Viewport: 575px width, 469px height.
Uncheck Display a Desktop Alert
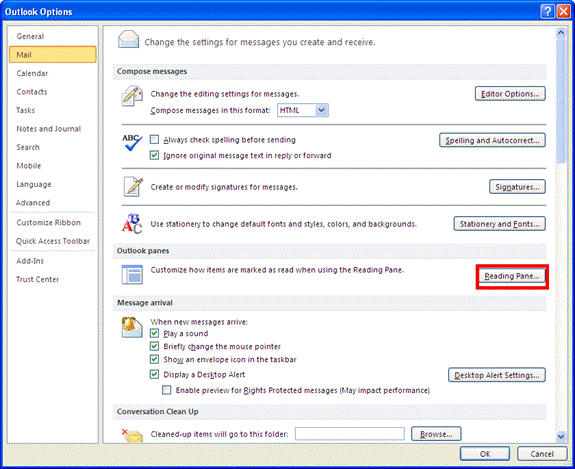154,374
